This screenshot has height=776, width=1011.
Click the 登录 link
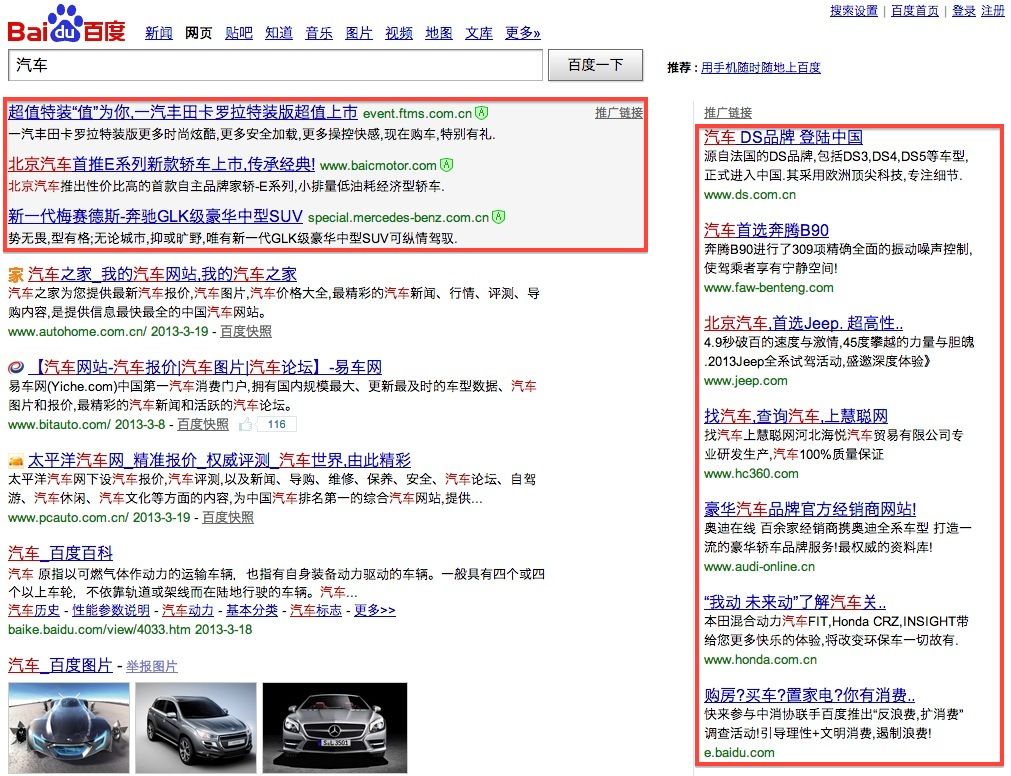[963, 11]
